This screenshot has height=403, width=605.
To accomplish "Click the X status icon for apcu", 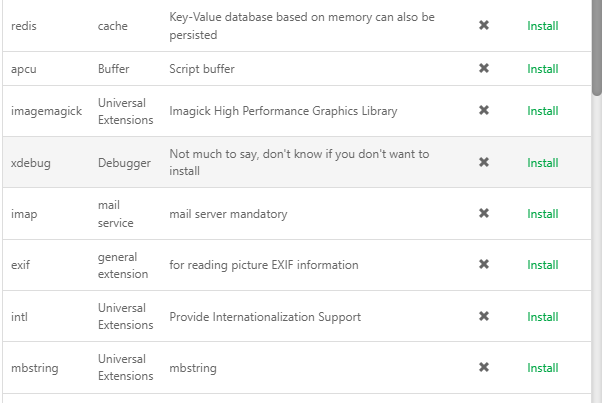I will click(x=484, y=69).
